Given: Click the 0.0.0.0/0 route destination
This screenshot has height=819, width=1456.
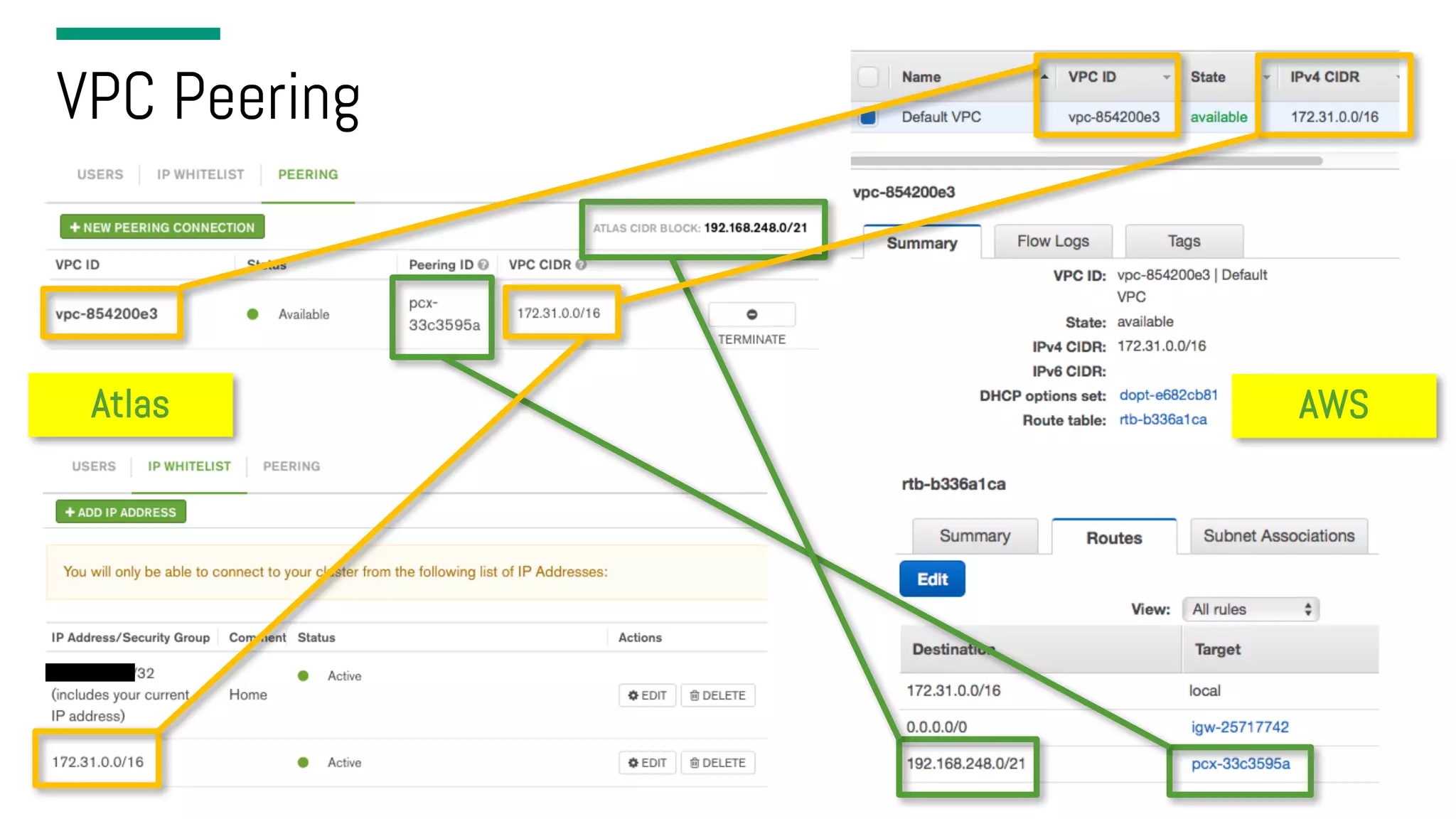Looking at the screenshot, I should click(x=936, y=727).
